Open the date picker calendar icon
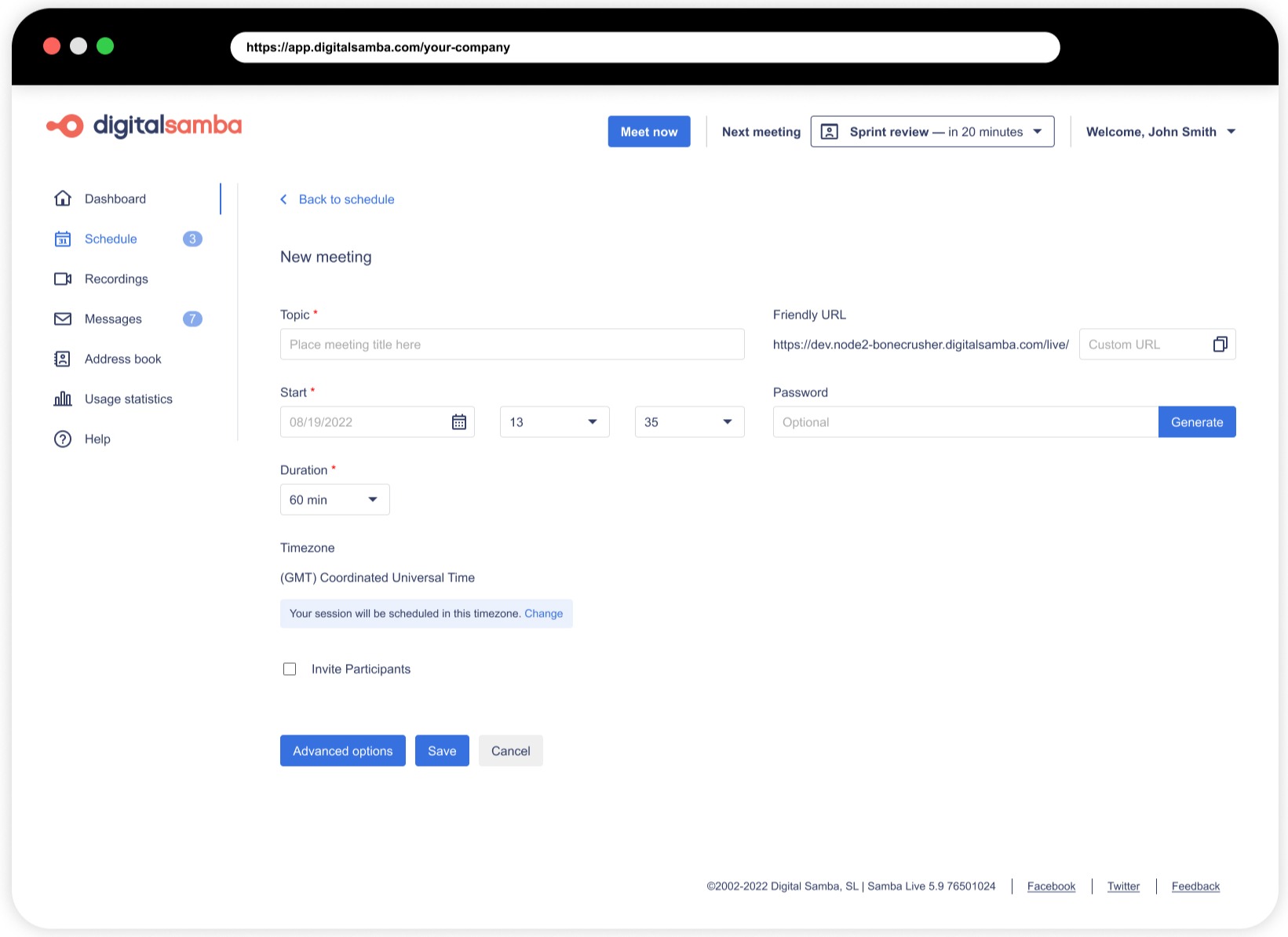The height and width of the screenshot is (937, 1288). tap(459, 422)
